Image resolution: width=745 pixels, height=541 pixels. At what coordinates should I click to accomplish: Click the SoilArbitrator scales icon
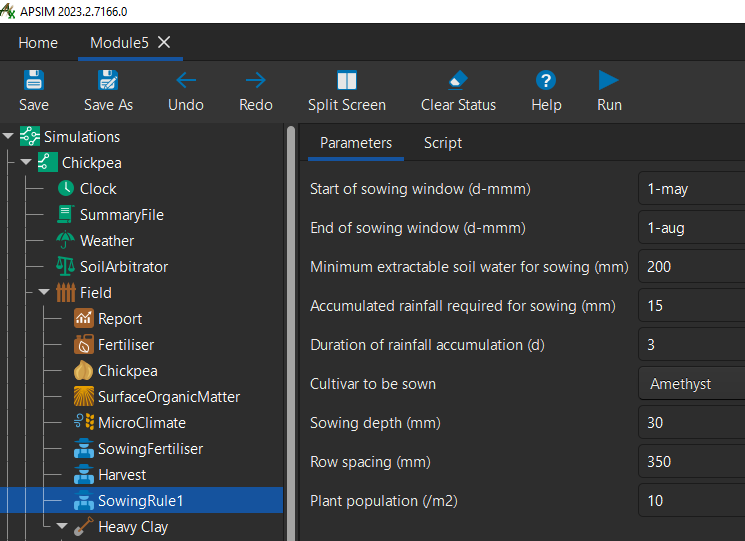66,266
